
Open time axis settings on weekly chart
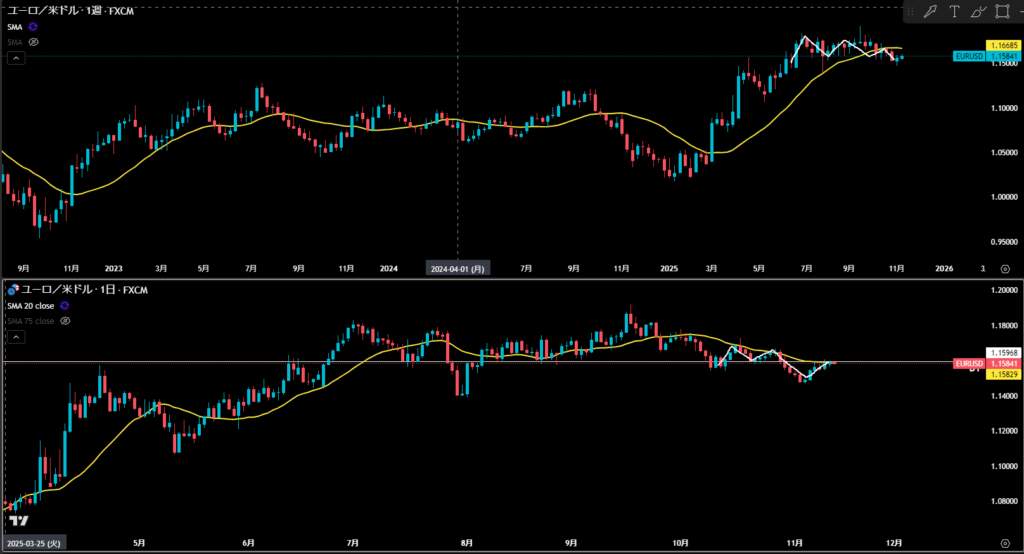(1004, 268)
